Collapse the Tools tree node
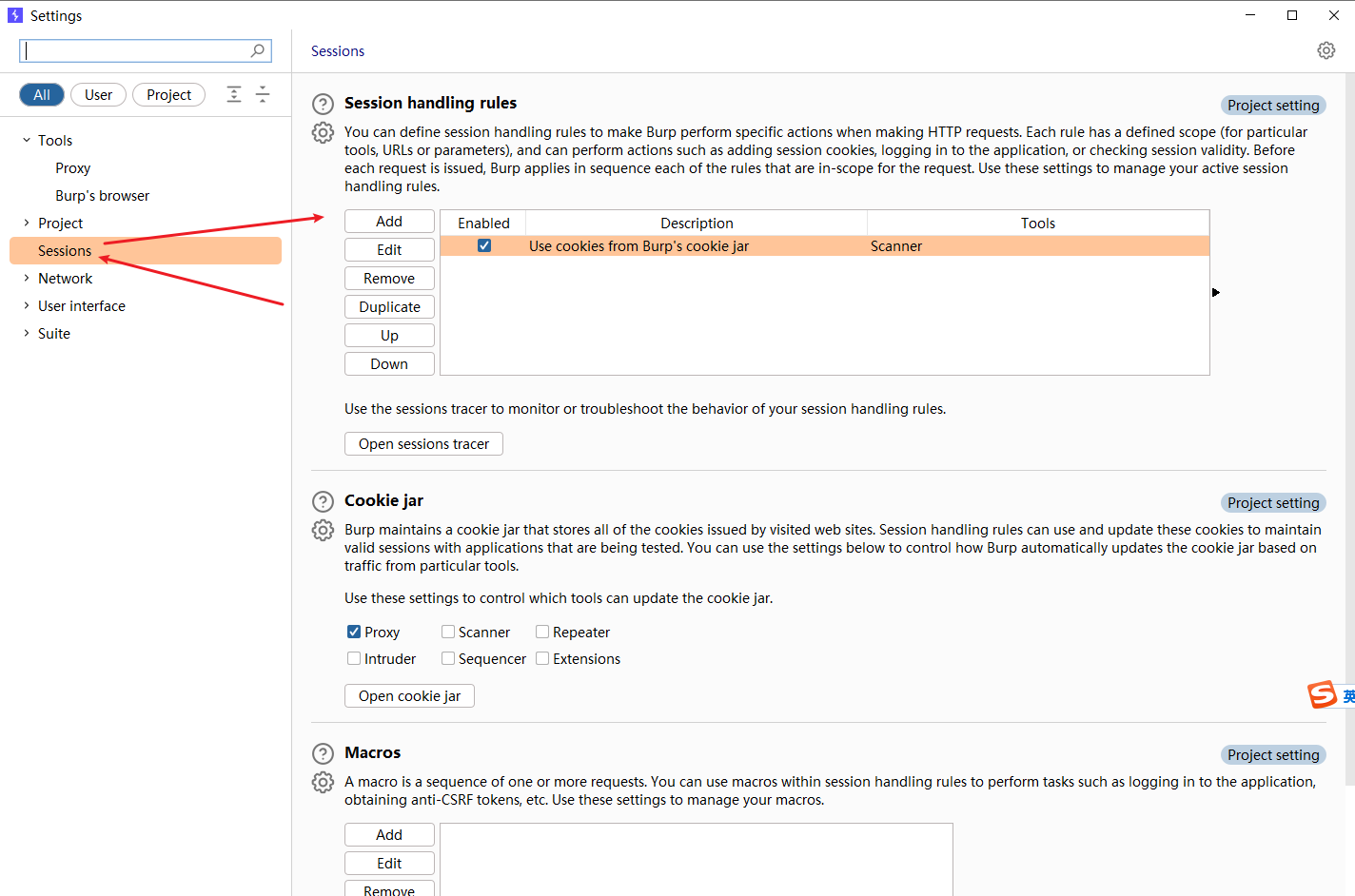The height and width of the screenshot is (896, 1355). coord(27,140)
